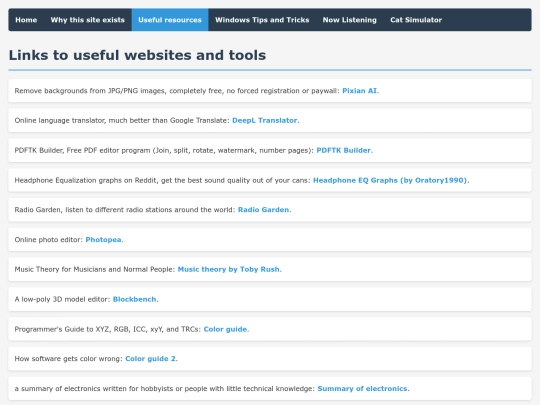Open the Color guide 2 link
Image resolution: width=540 pixels, height=405 pixels.
click(x=150, y=359)
